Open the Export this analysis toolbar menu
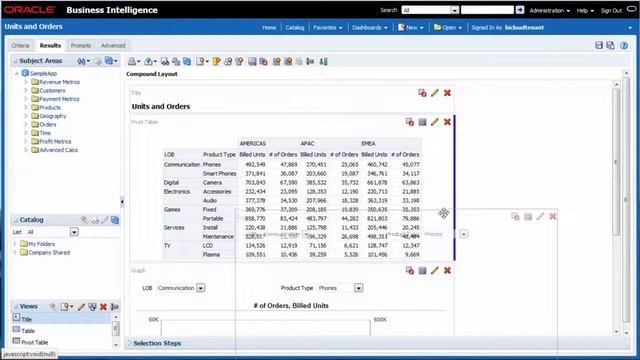The height and width of the screenshot is (360, 640). click(150, 61)
